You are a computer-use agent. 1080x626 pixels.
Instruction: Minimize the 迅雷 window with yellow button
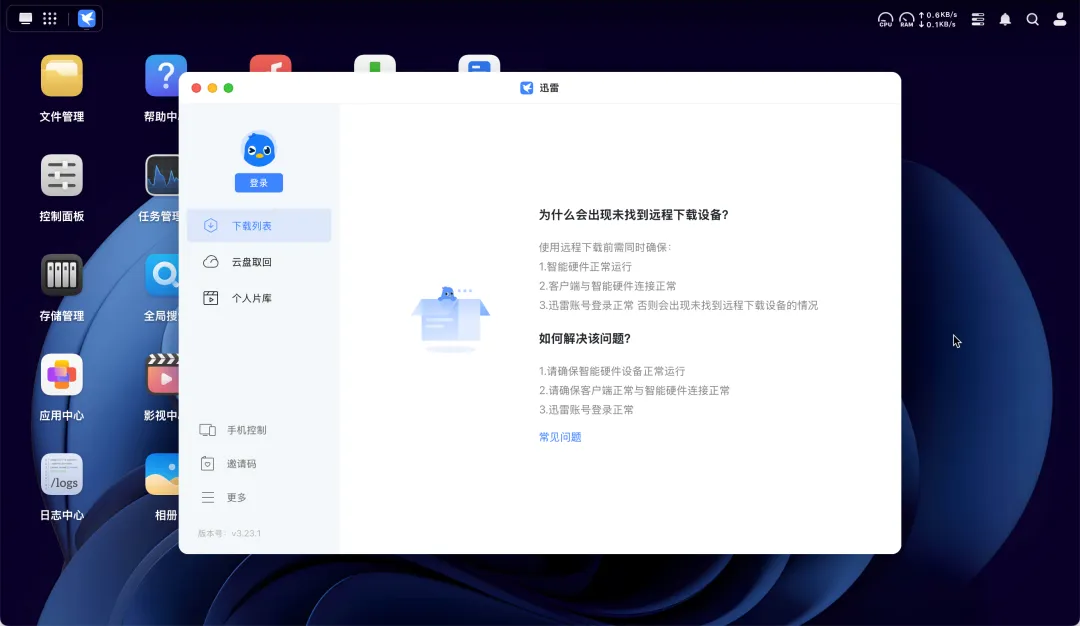pos(212,88)
